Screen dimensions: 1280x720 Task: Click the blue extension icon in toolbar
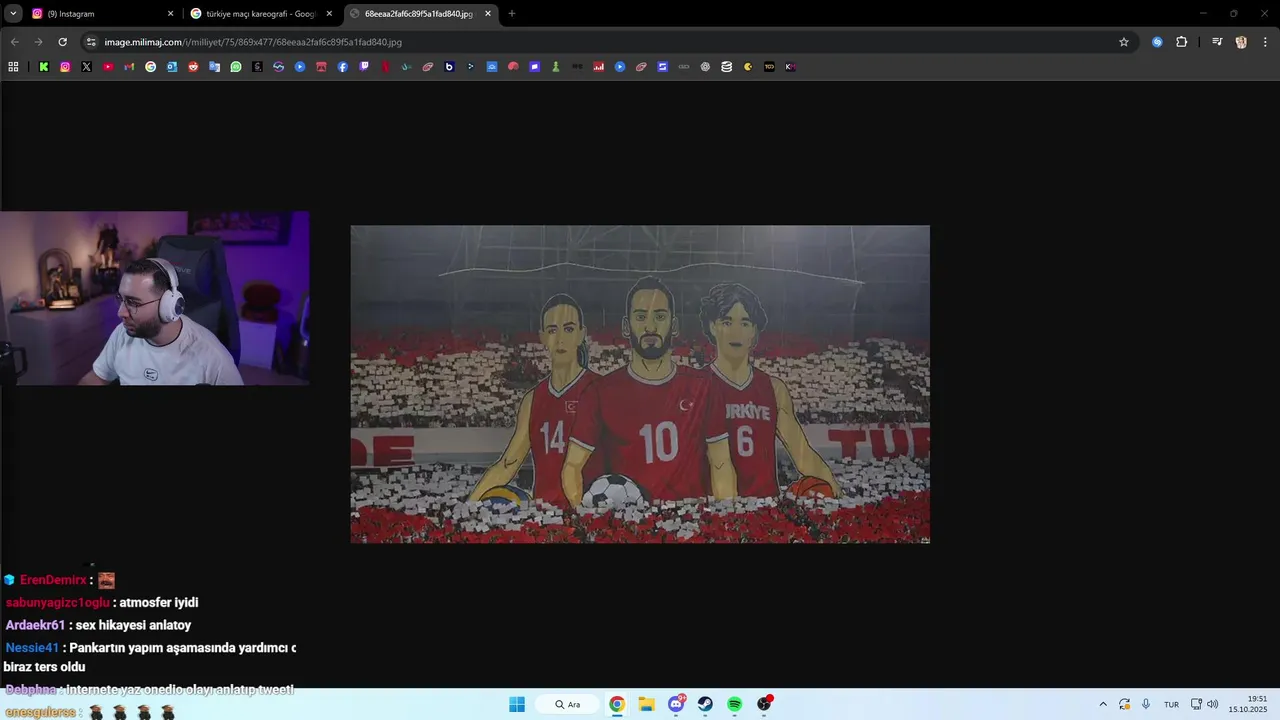pos(1157,42)
